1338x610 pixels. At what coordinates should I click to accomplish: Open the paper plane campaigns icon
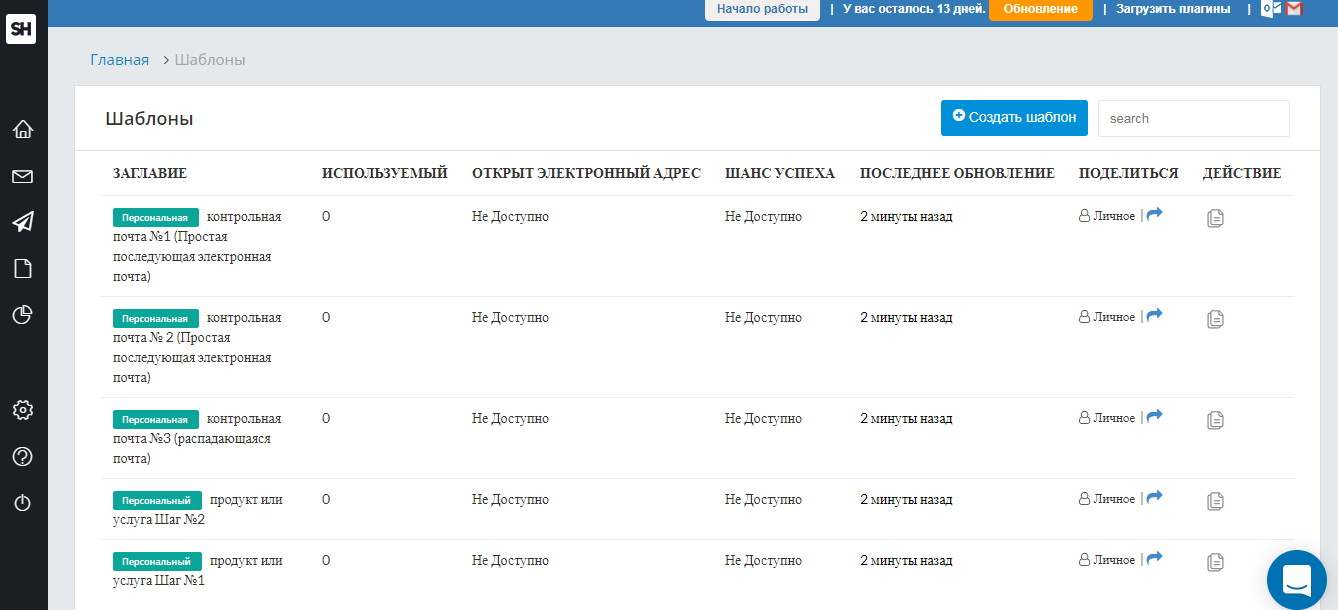(x=23, y=222)
